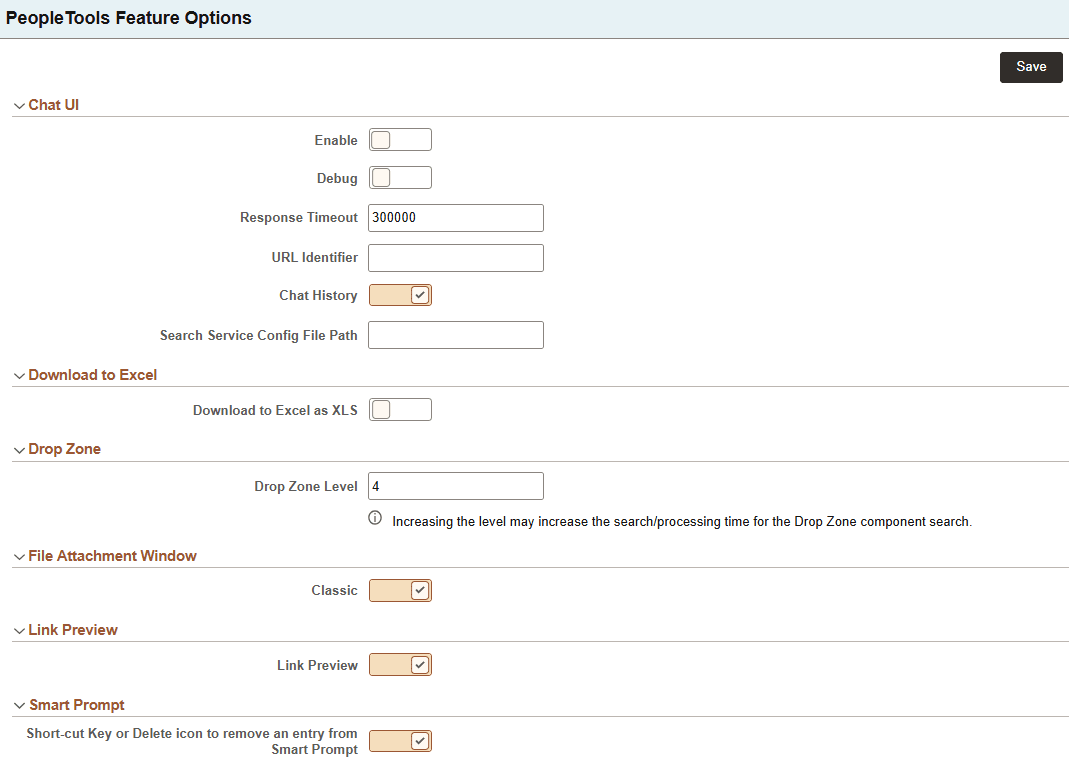Click the info icon beside the Drop Zone note
1069x780 pixels.
375,518
